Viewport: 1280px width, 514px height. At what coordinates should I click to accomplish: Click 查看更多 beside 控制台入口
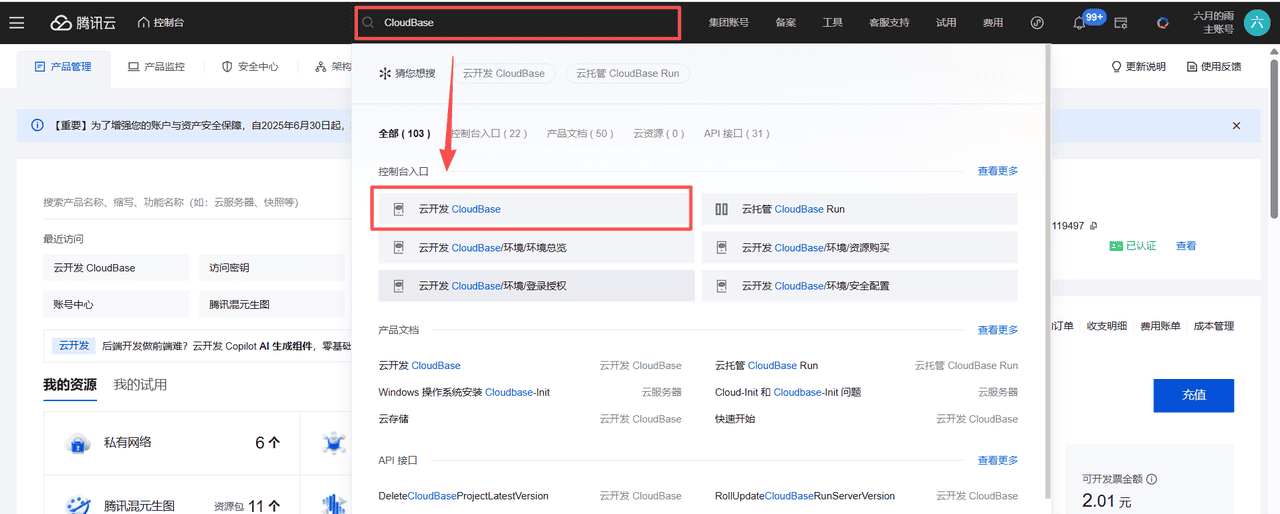[x=998, y=171]
